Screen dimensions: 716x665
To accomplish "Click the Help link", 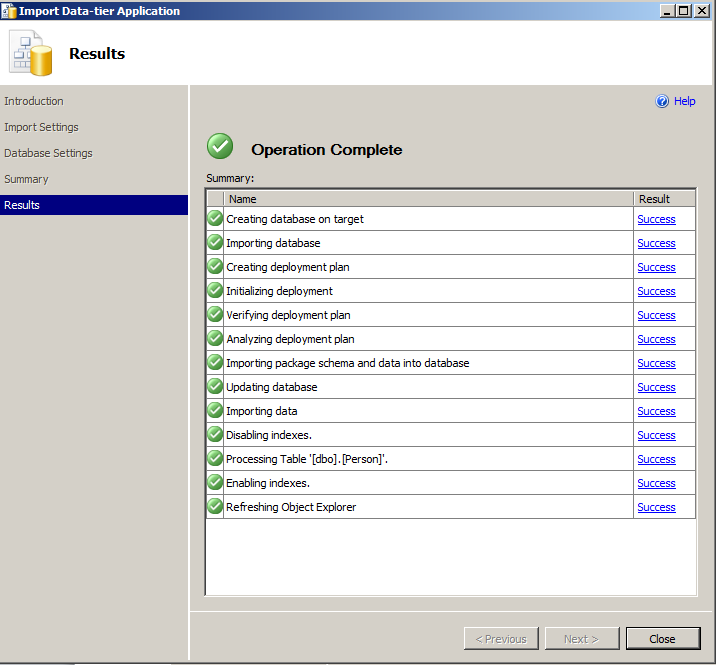I will 684,101.
